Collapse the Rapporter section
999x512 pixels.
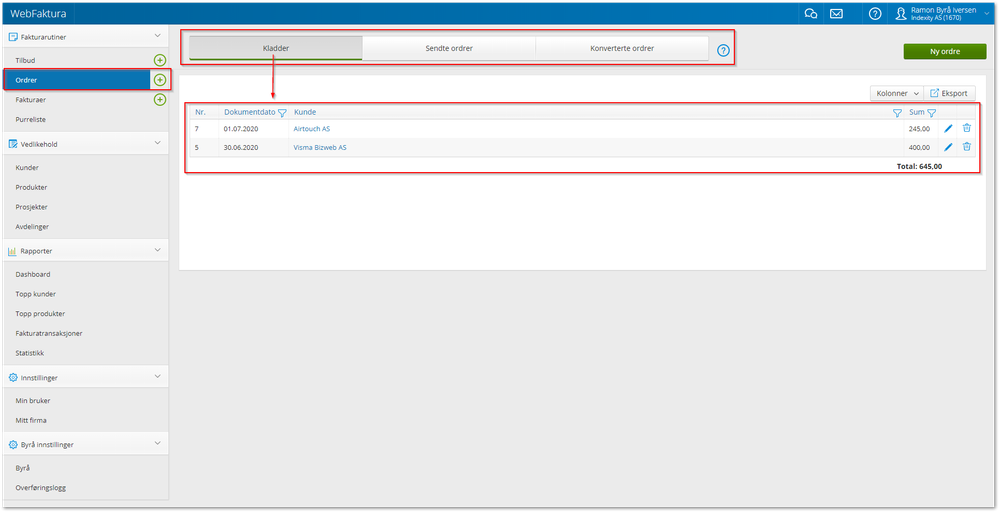(x=158, y=250)
